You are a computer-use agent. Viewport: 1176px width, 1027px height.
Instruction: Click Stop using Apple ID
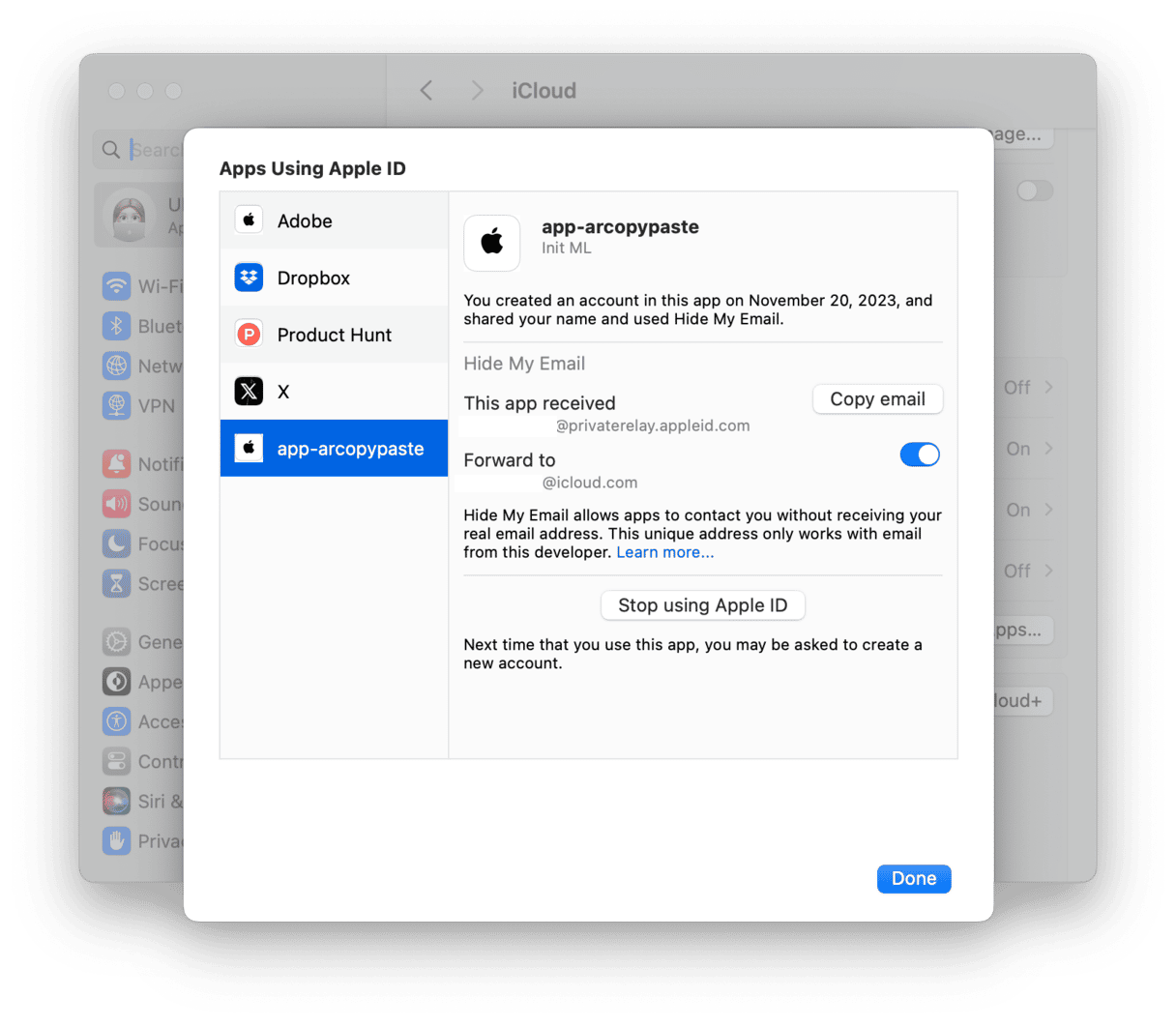703,605
